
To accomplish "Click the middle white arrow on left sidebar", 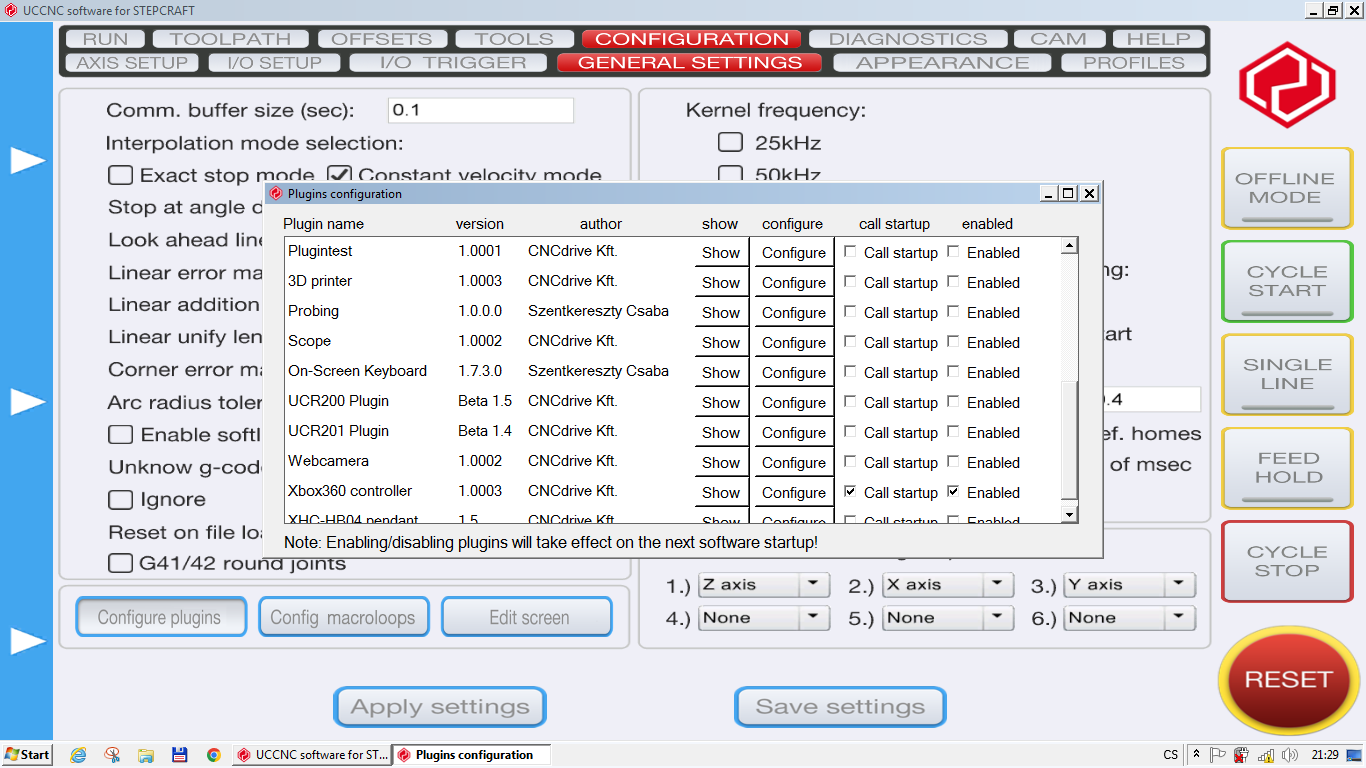I will (28, 401).
